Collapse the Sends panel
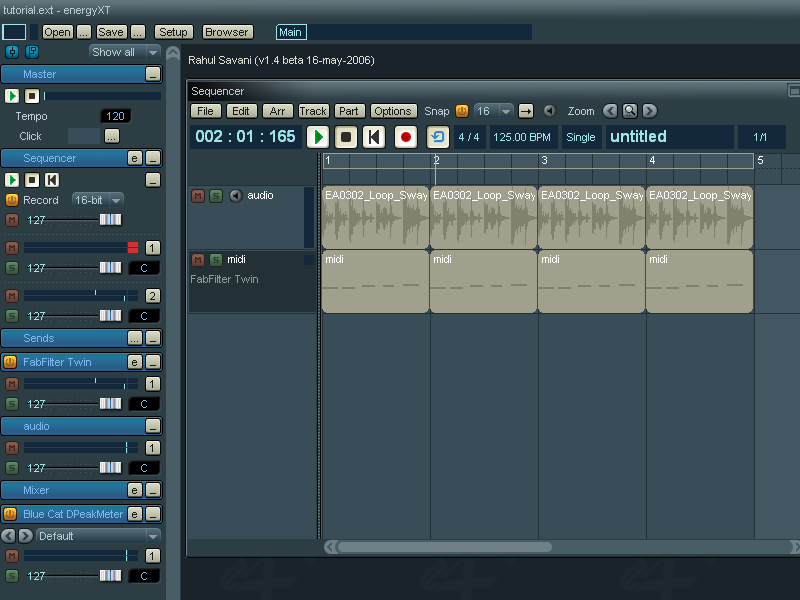This screenshot has width=800, height=600. point(153,338)
